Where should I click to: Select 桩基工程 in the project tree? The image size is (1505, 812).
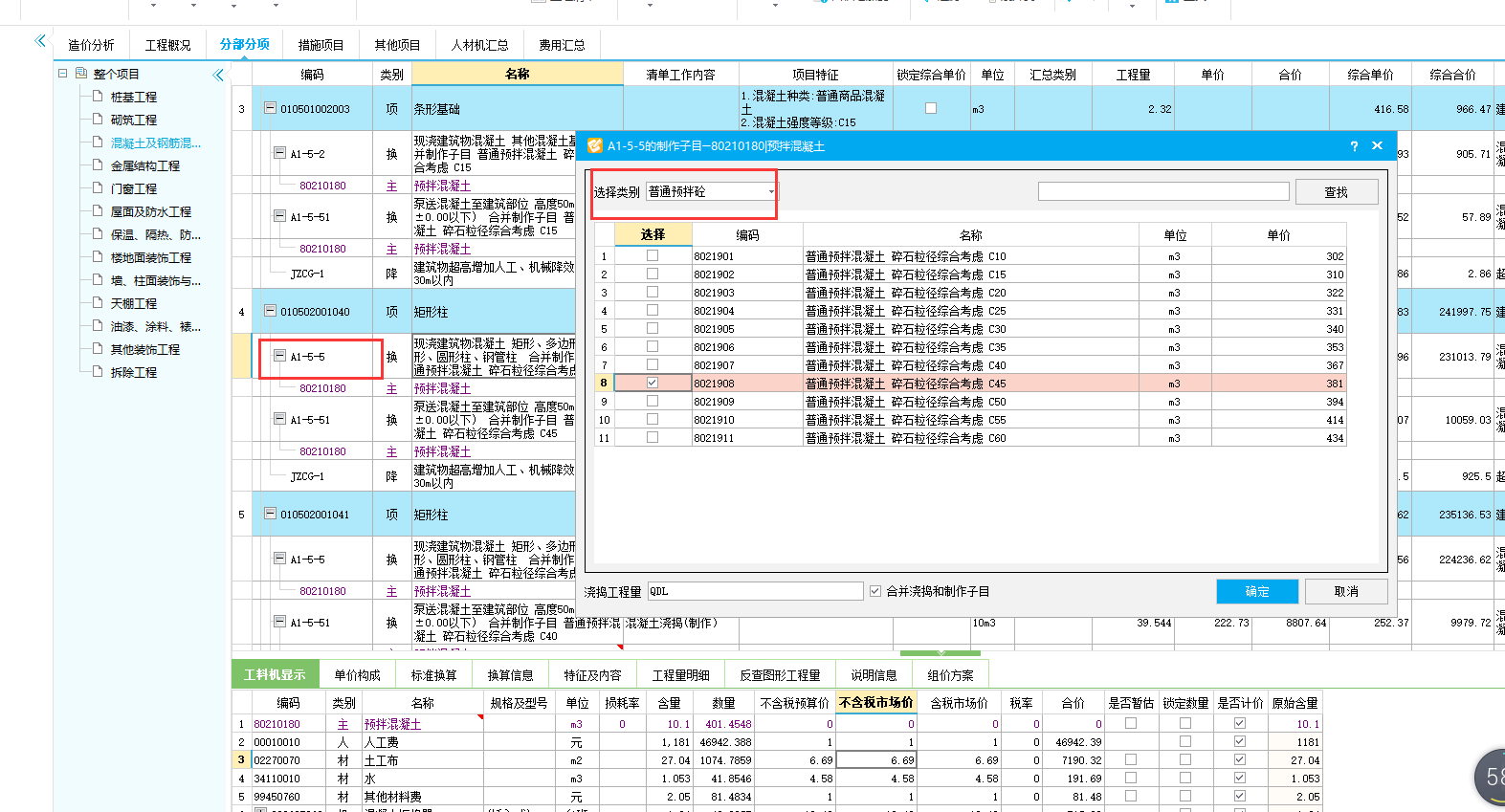click(133, 98)
